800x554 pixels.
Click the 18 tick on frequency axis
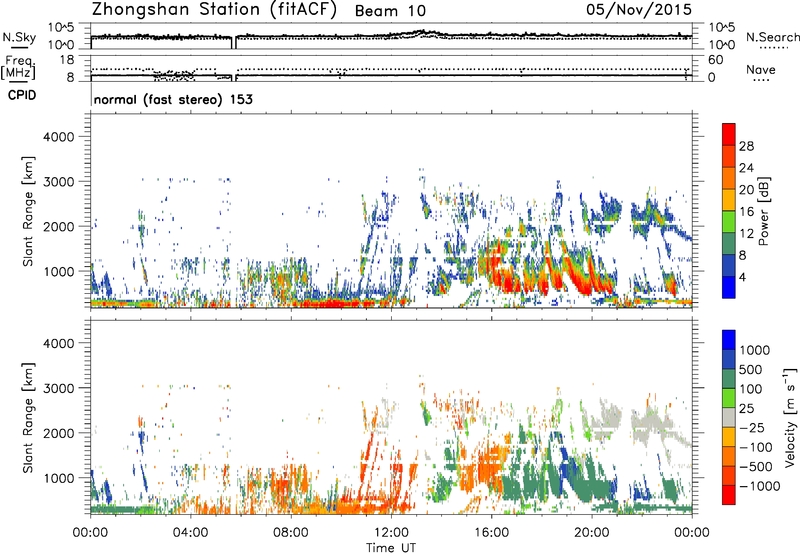[67, 60]
